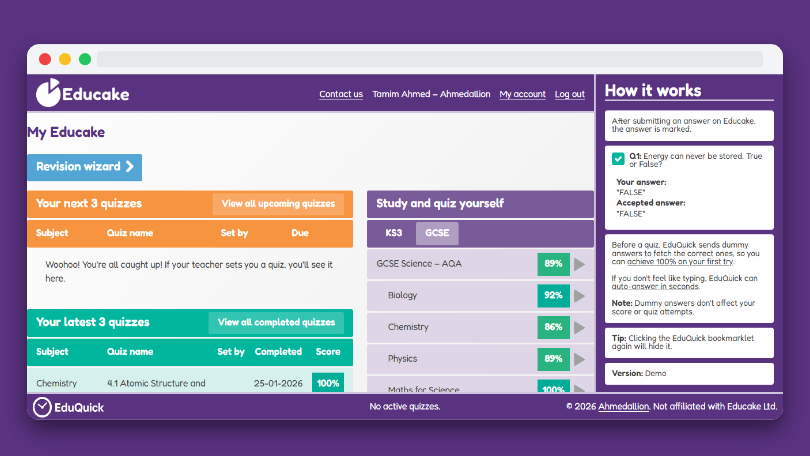Screen dimensions: 810x456
Task: Click the completed date 25-01-2026
Action: [278, 383]
